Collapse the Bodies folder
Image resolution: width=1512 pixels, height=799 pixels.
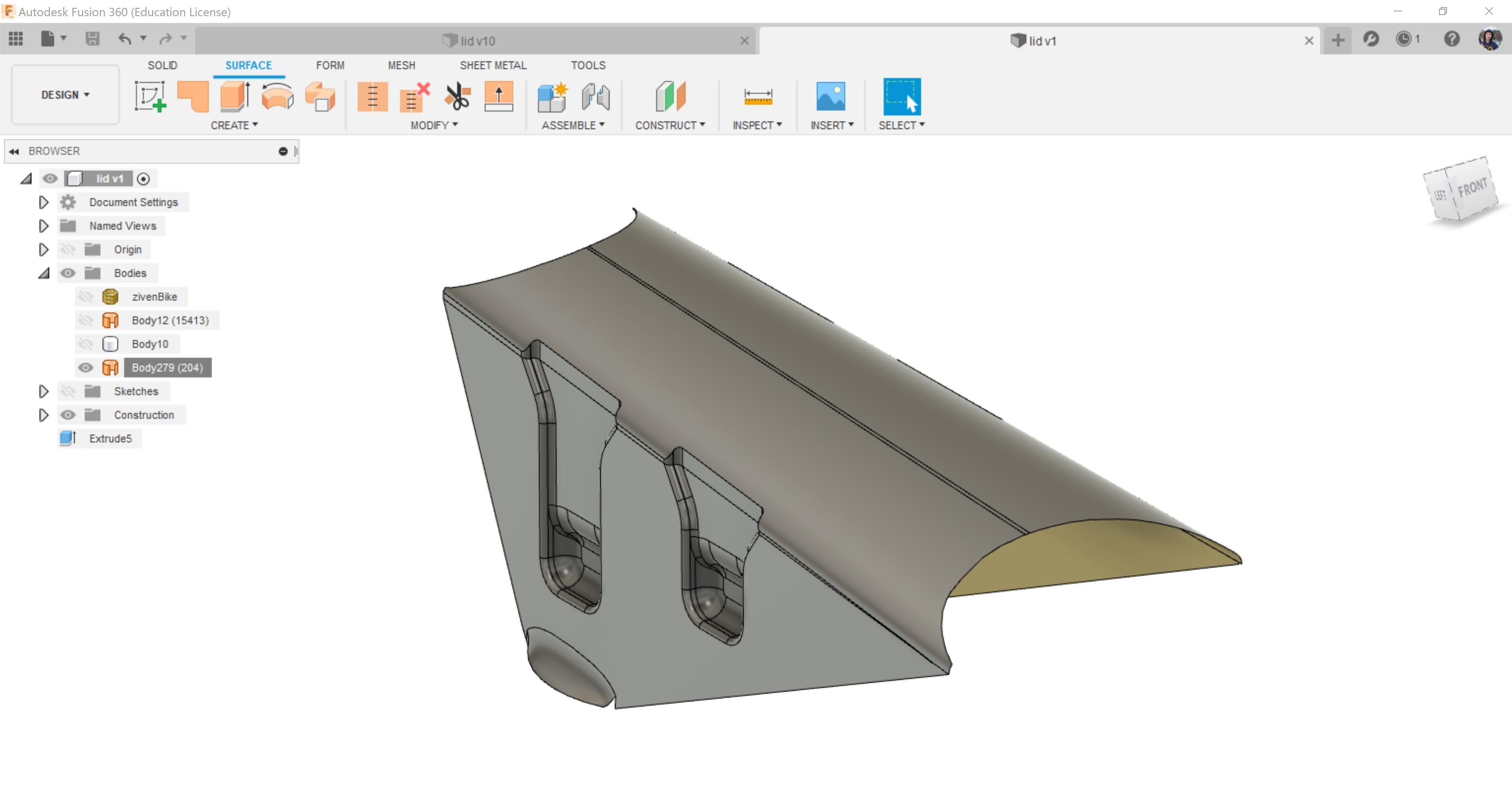tap(43, 273)
